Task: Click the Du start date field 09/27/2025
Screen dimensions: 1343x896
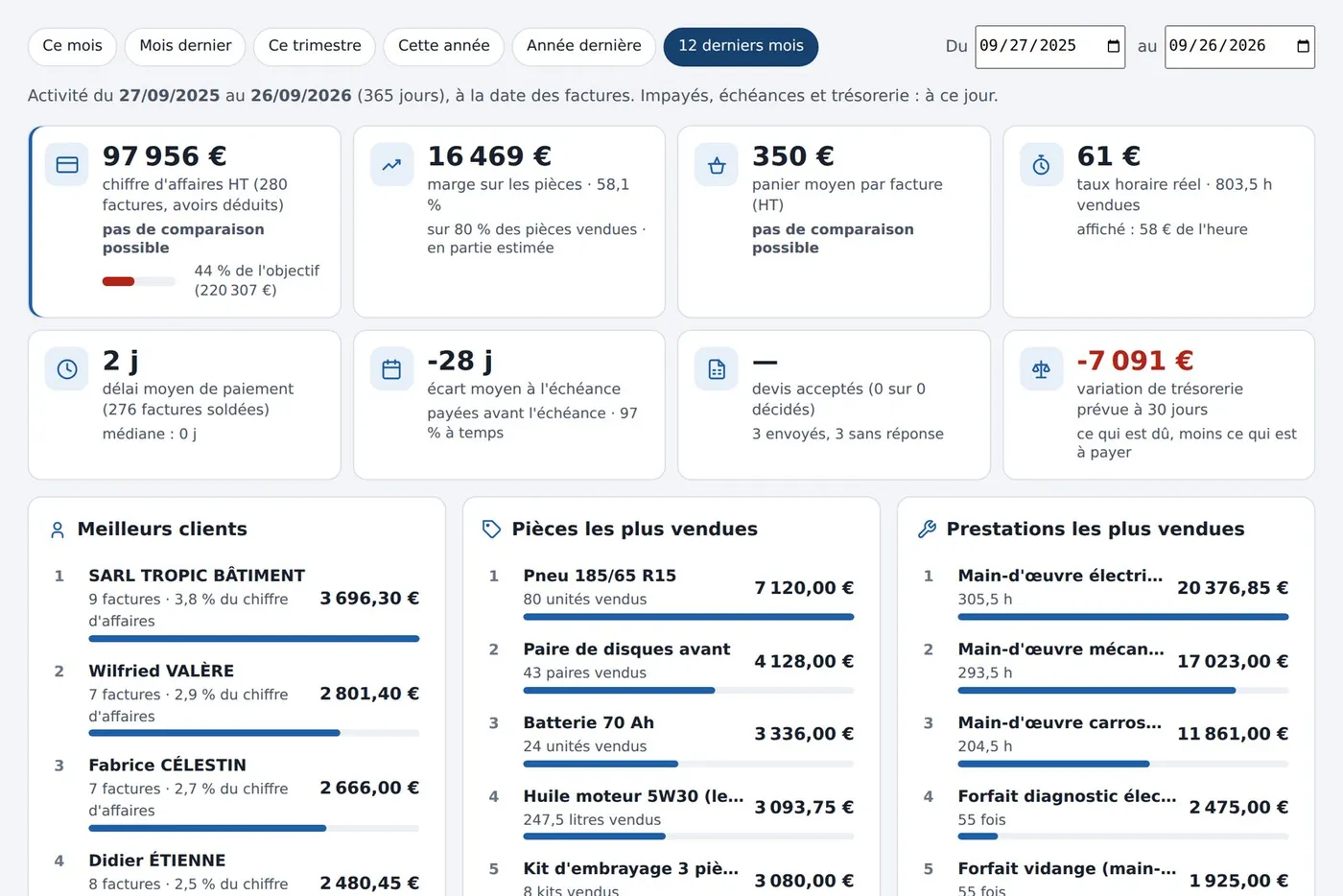Action: coord(1049,46)
